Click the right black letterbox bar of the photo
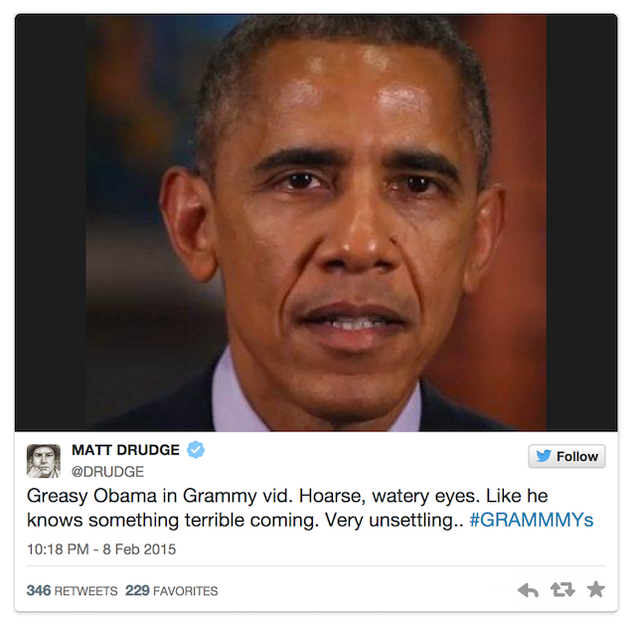Viewport: 636px width, 627px height. [582, 223]
